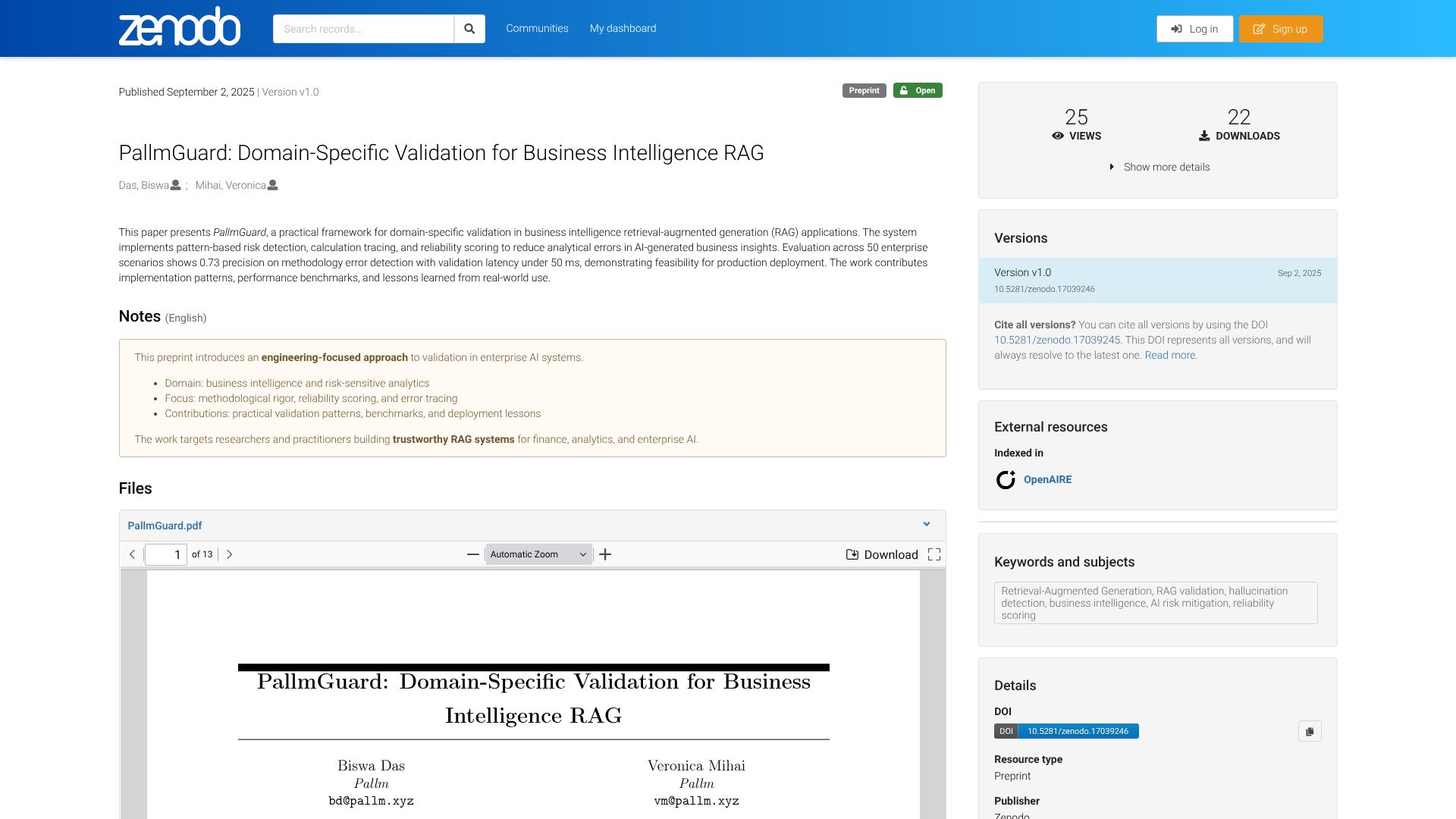1456x819 pixels.
Task: Open Communities menu item
Action: pyautogui.click(x=537, y=28)
